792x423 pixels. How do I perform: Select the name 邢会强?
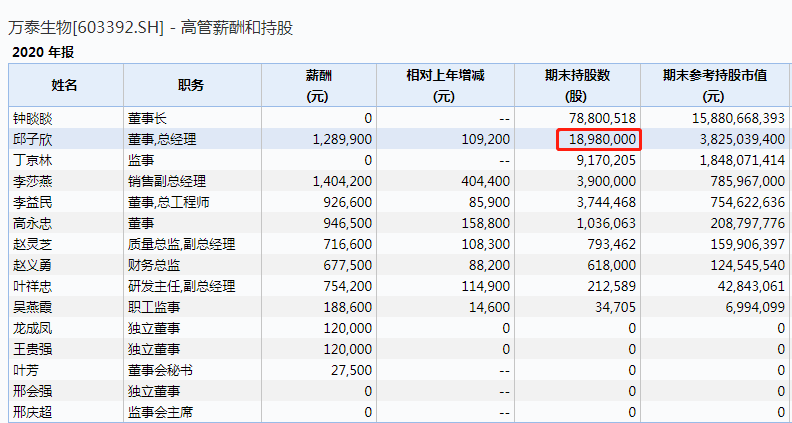[x=33, y=391]
